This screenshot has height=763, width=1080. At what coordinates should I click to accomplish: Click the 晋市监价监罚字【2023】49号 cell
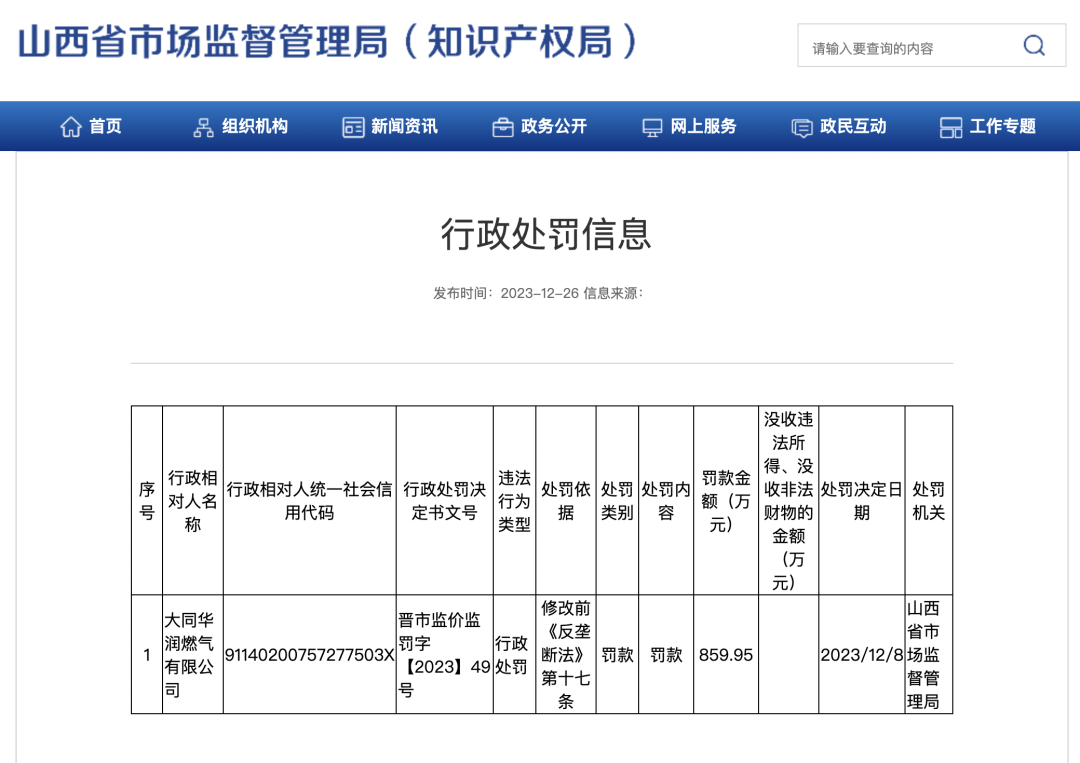tap(444, 654)
